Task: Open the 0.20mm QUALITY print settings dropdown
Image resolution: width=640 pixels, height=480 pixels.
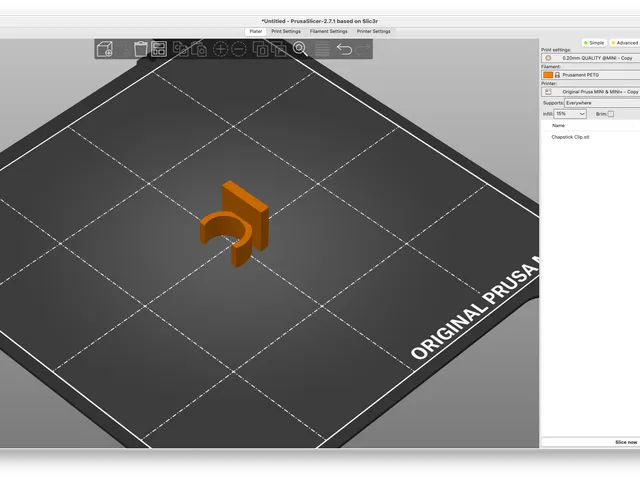Action: [591, 58]
